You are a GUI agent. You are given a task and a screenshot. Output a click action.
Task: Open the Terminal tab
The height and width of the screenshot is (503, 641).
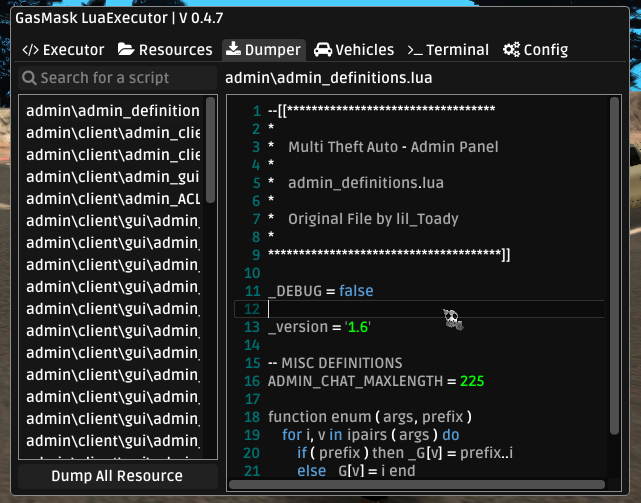pos(448,50)
